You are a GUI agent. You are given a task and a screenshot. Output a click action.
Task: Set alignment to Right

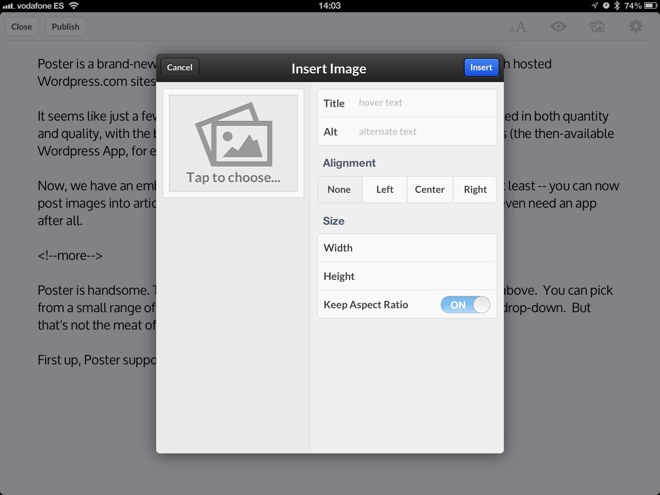click(x=475, y=189)
